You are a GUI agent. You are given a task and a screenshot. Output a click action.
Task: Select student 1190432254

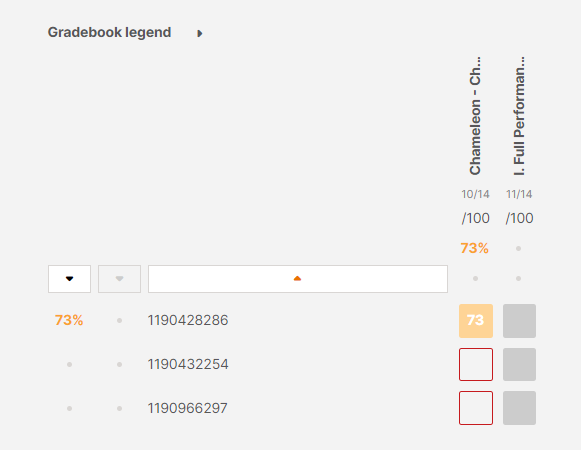coord(188,364)
